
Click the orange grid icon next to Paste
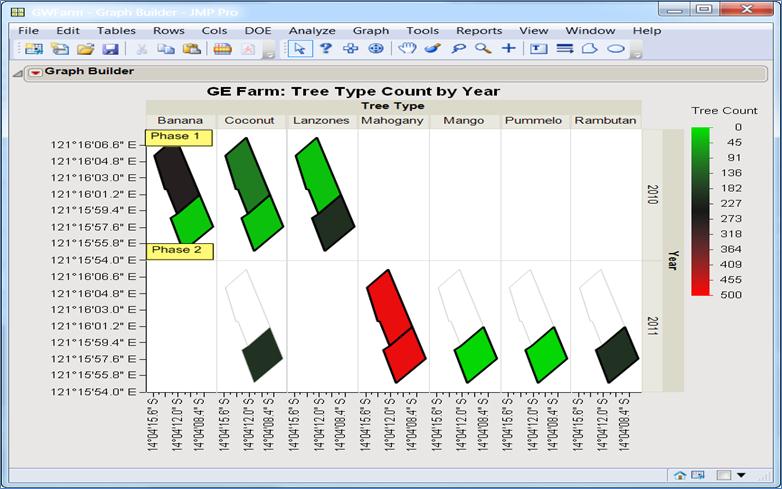(222, 49)
